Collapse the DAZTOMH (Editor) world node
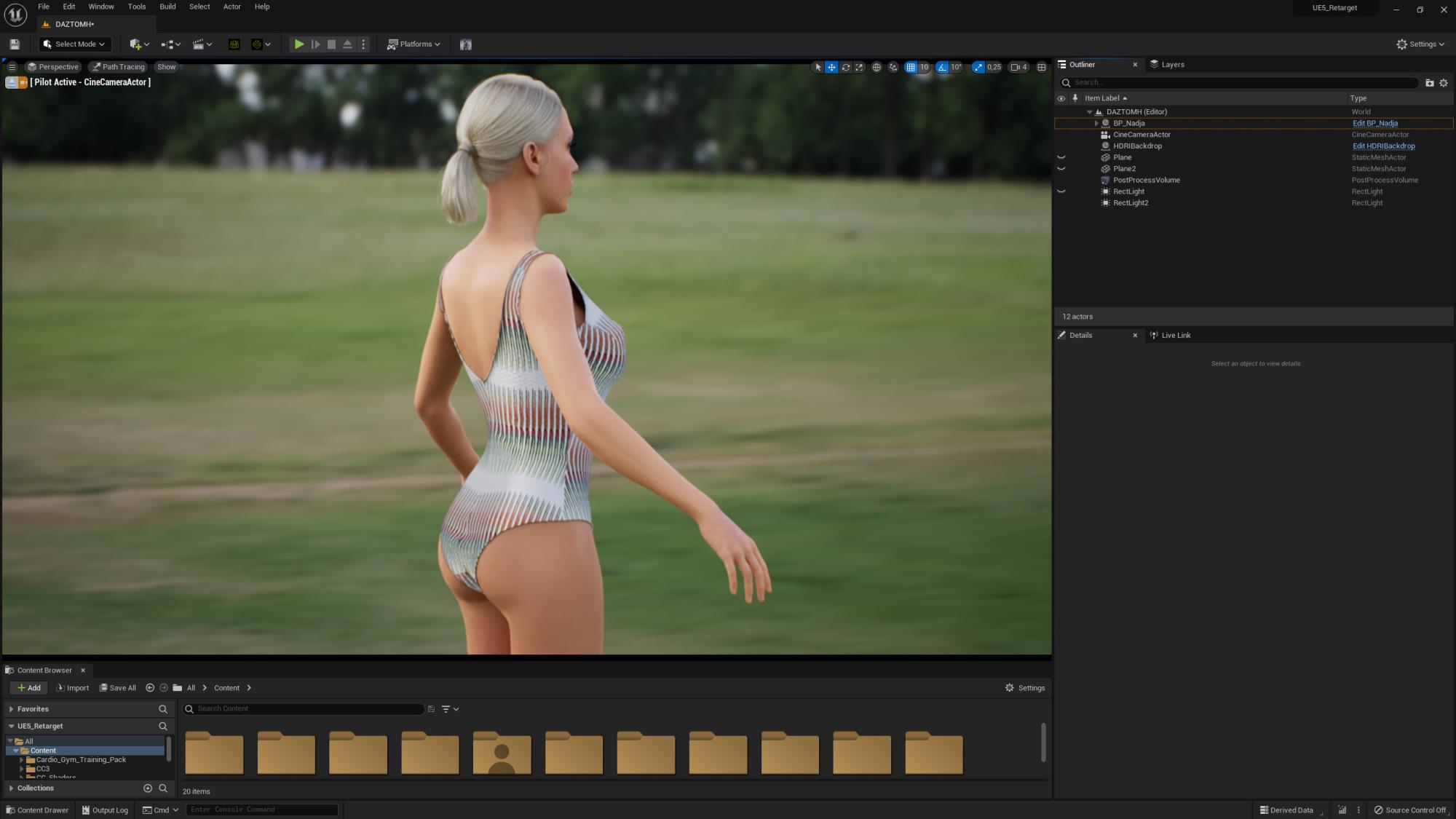 (x=1089, y=112)
